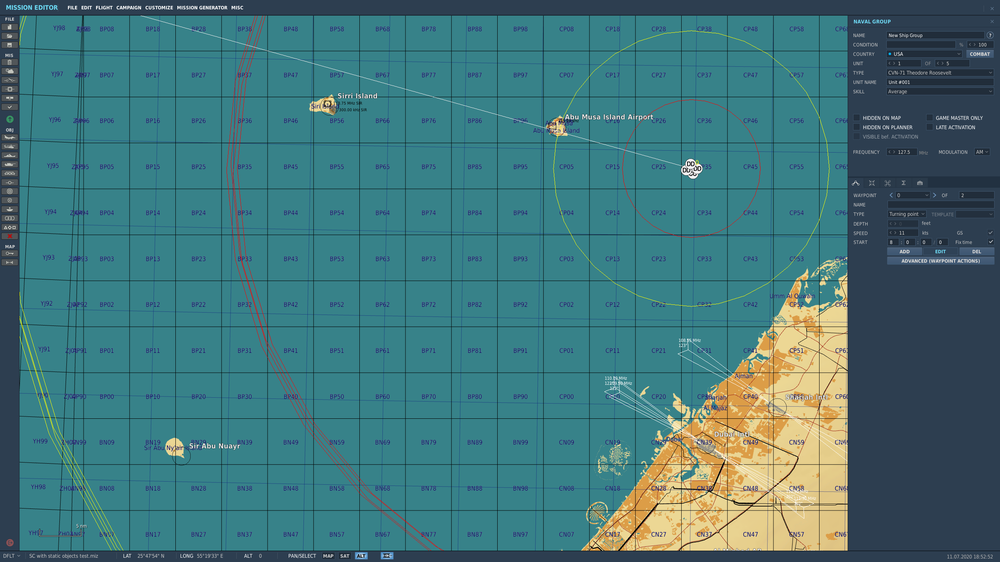Screen dimensions: 1000x562
Task: Open the Mission Generator menu
Action: pyautogui.click(x=202, y=8)
